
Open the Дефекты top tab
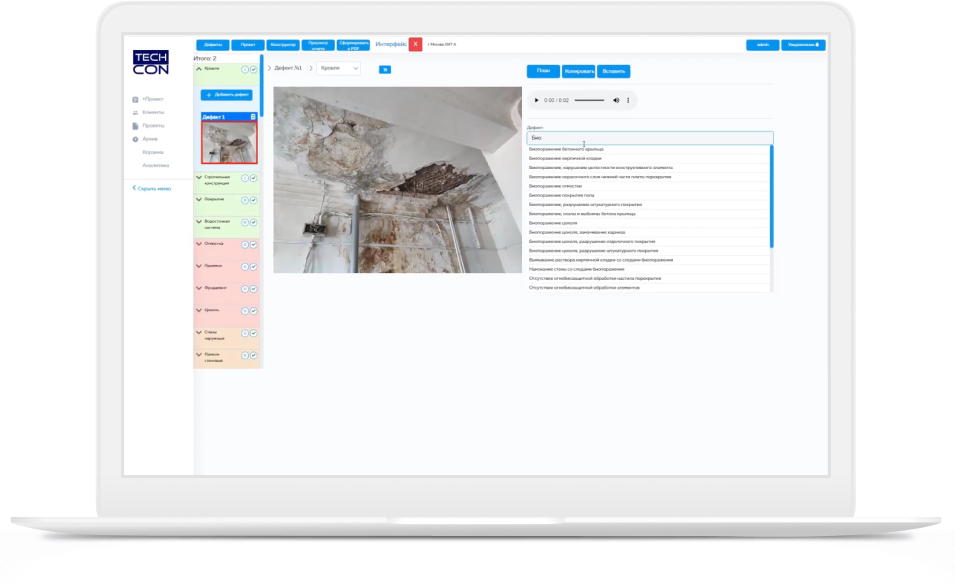click(x=213, y=45)
